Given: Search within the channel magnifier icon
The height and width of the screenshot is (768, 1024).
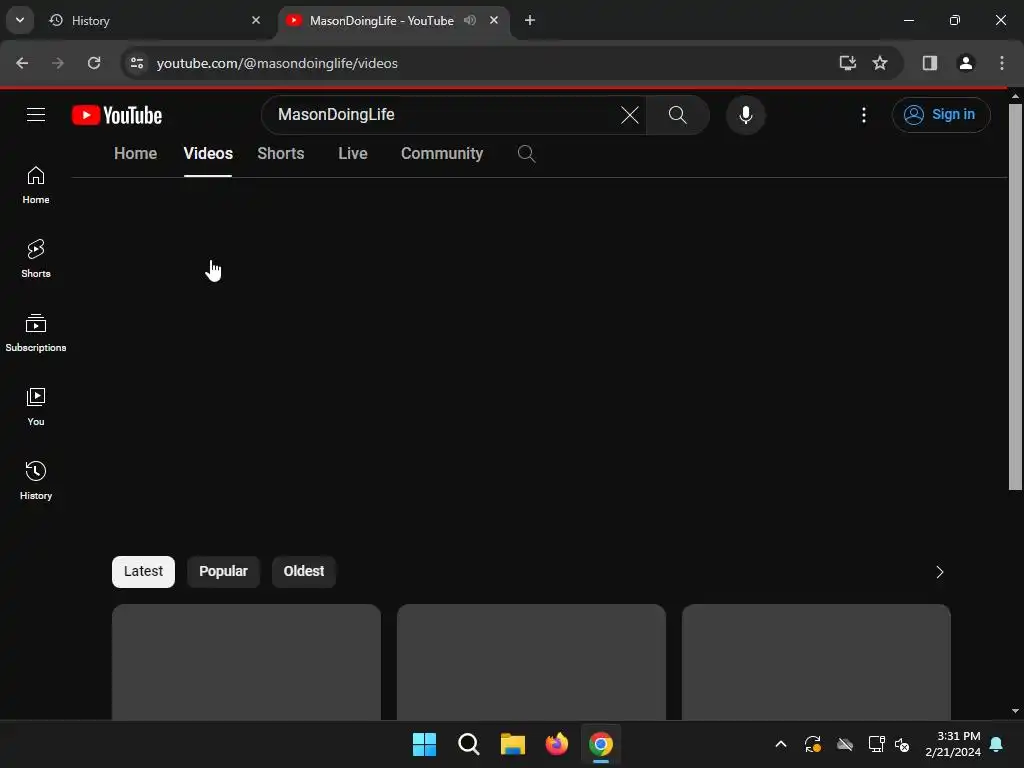Looking at the screenshot, I should point(526,154).
